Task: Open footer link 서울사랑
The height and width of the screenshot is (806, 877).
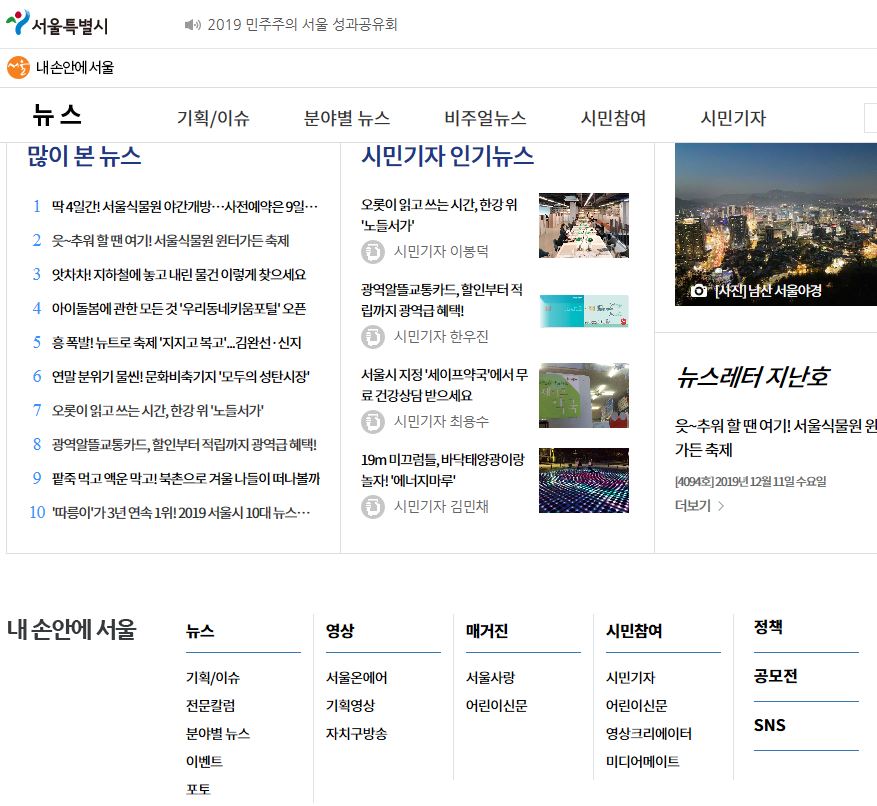Action: click(x=490, y=678)
